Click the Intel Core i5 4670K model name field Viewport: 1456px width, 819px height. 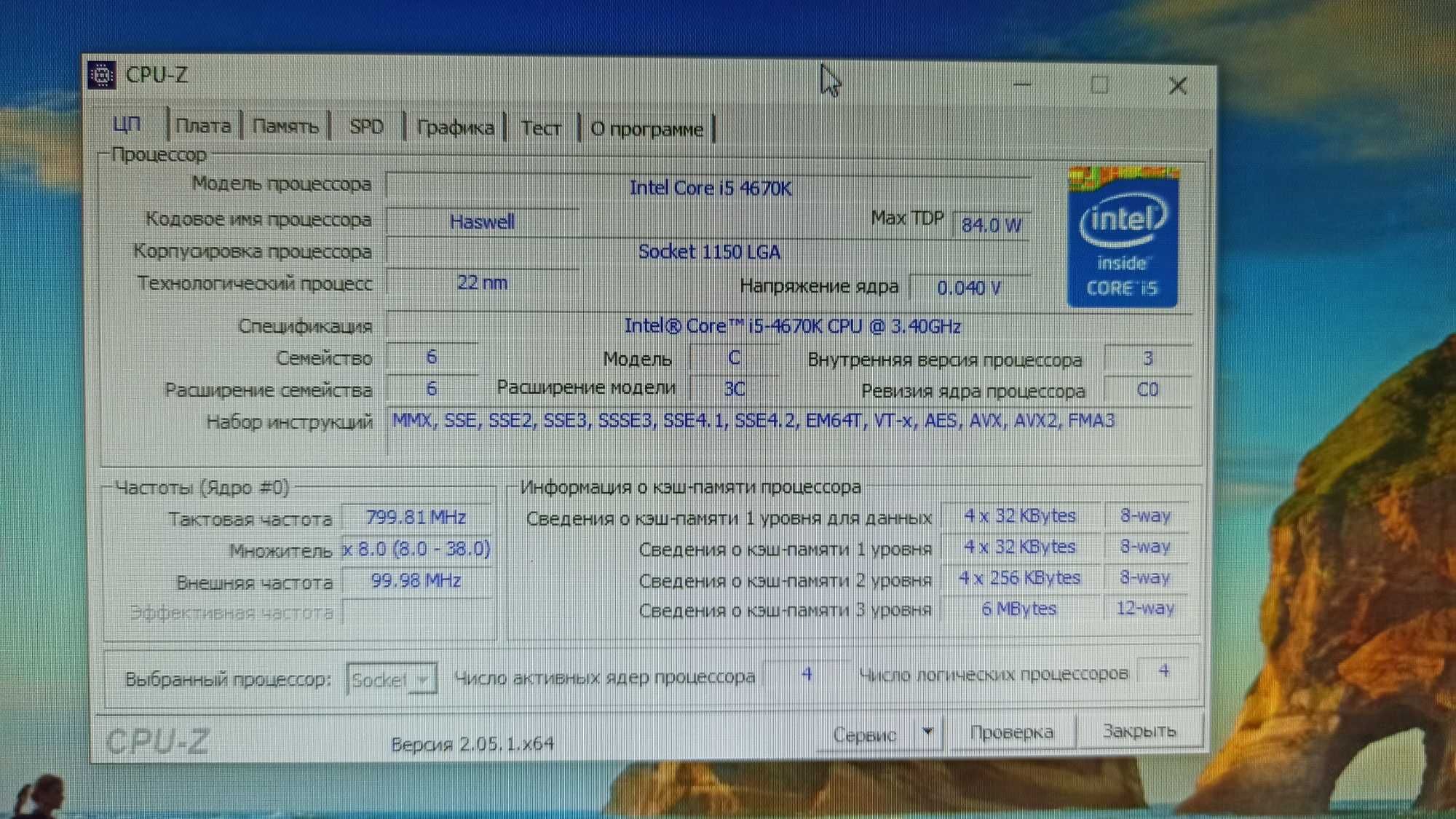pos(708,187)
